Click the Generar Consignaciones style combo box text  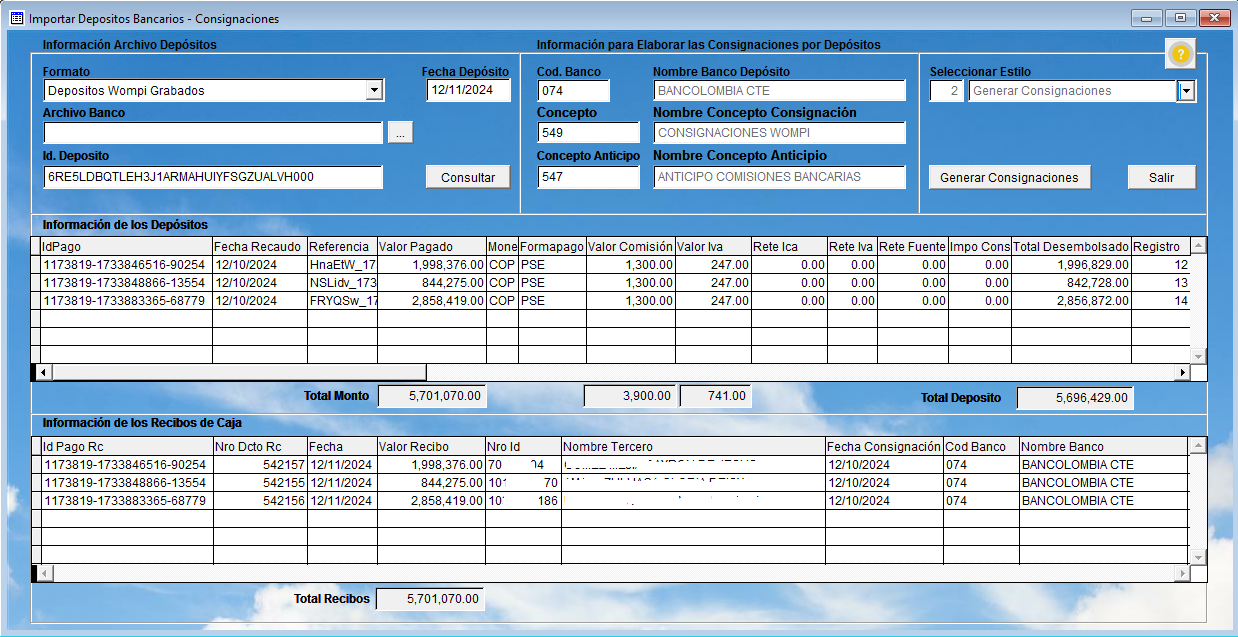[1072, 91]
